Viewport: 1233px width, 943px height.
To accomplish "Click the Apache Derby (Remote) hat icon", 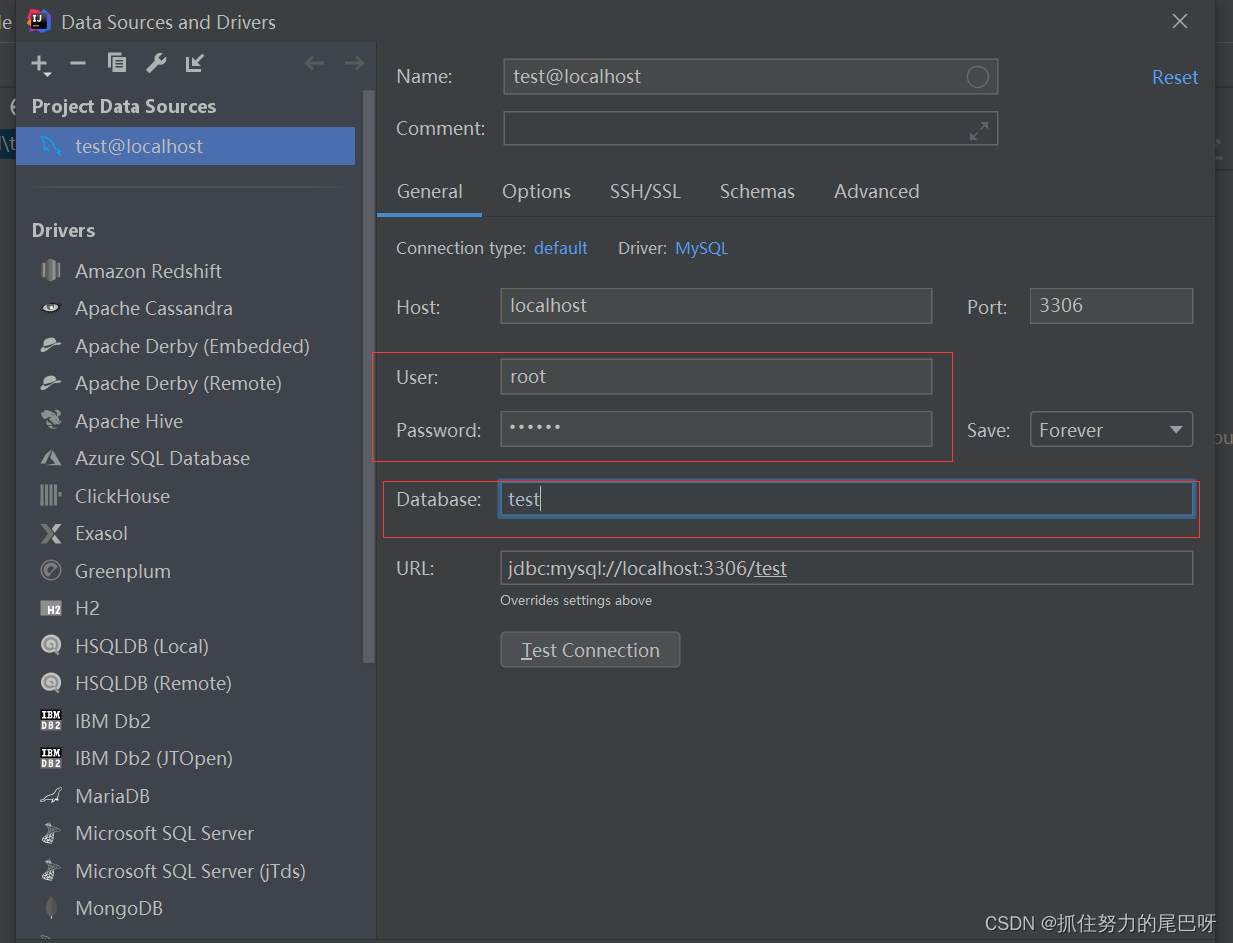I will (51, 384).
